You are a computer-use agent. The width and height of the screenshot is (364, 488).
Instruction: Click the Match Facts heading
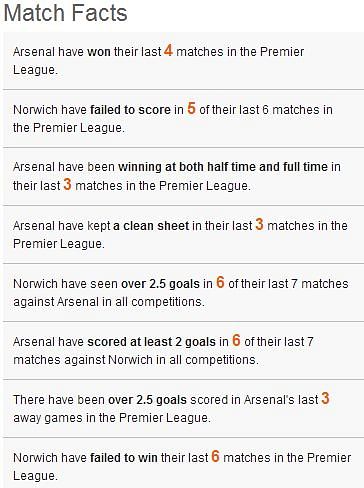click(x=66, y=13)
